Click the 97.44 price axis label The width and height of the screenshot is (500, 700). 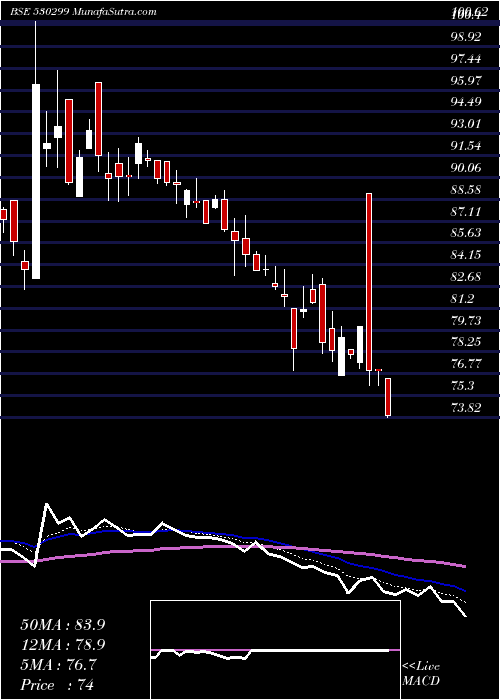(x=466, y=58)
